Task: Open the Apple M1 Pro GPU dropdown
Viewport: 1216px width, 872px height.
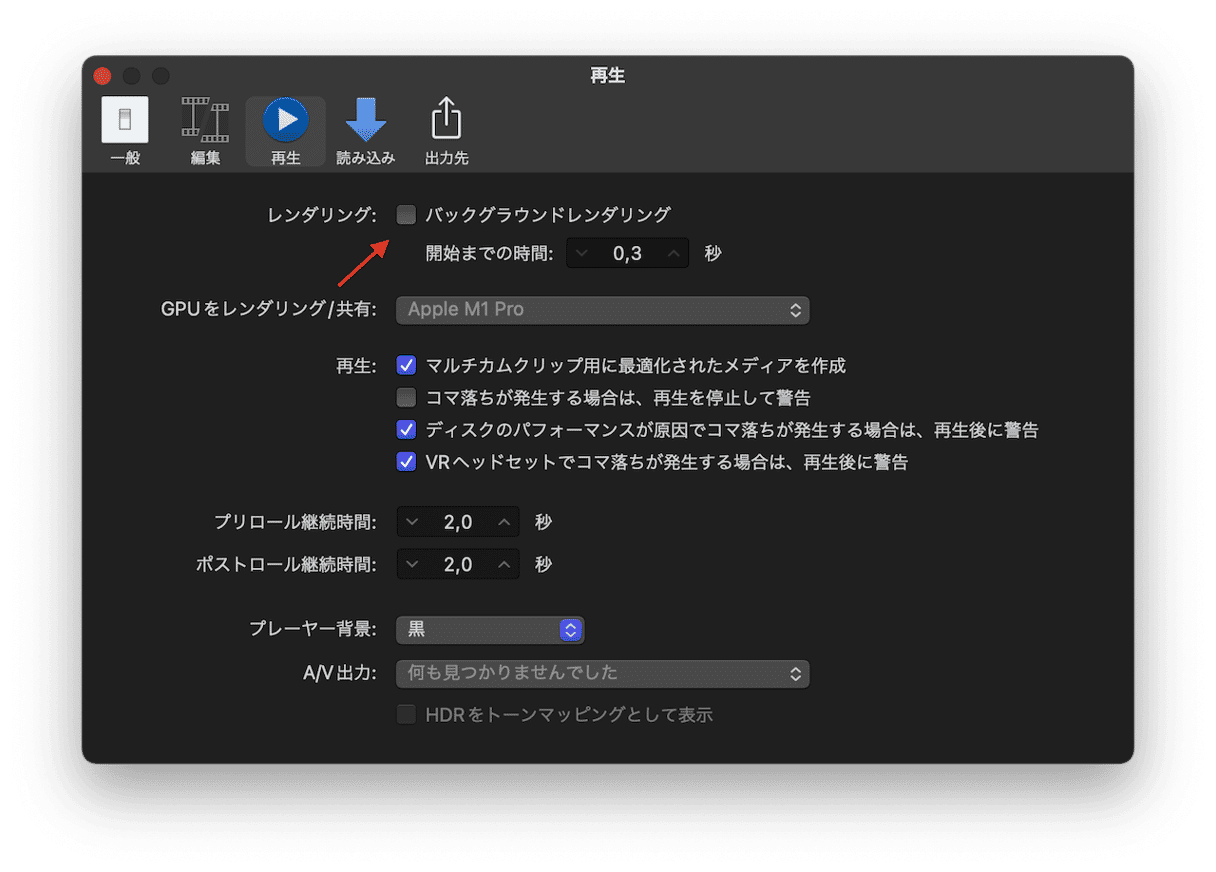Action: coord(602,310)
